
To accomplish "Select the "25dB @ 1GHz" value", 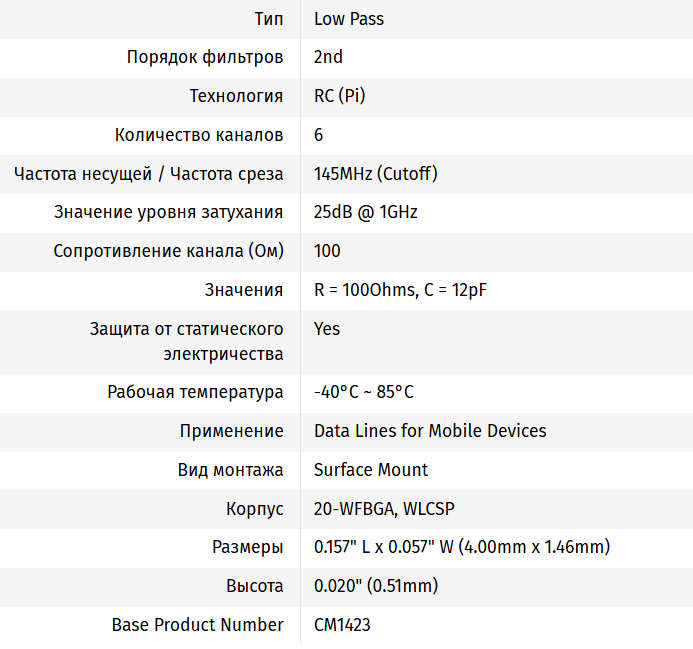I will point(366,212).
